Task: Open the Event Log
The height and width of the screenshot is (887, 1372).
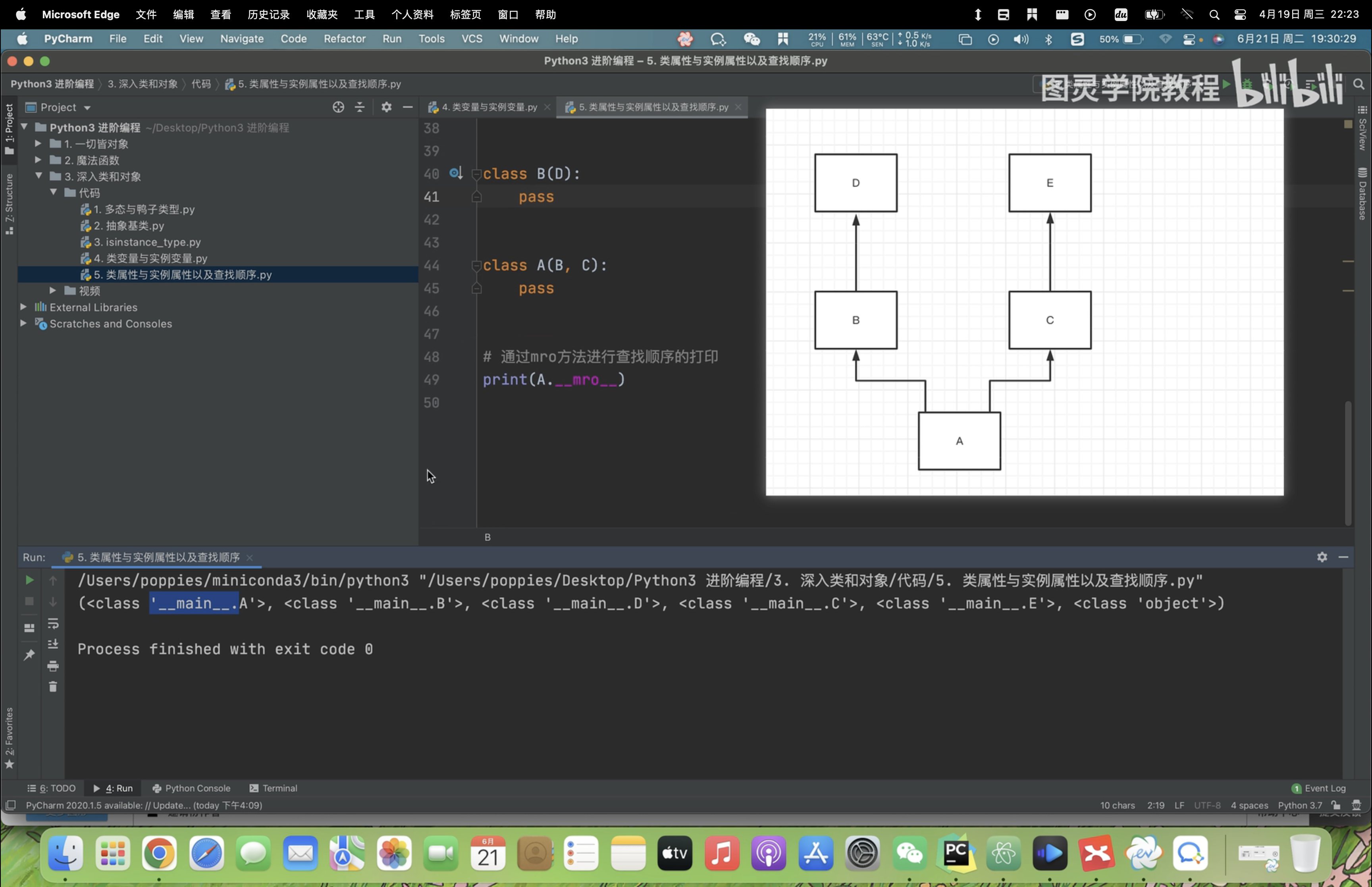Action: [1319, 788]
